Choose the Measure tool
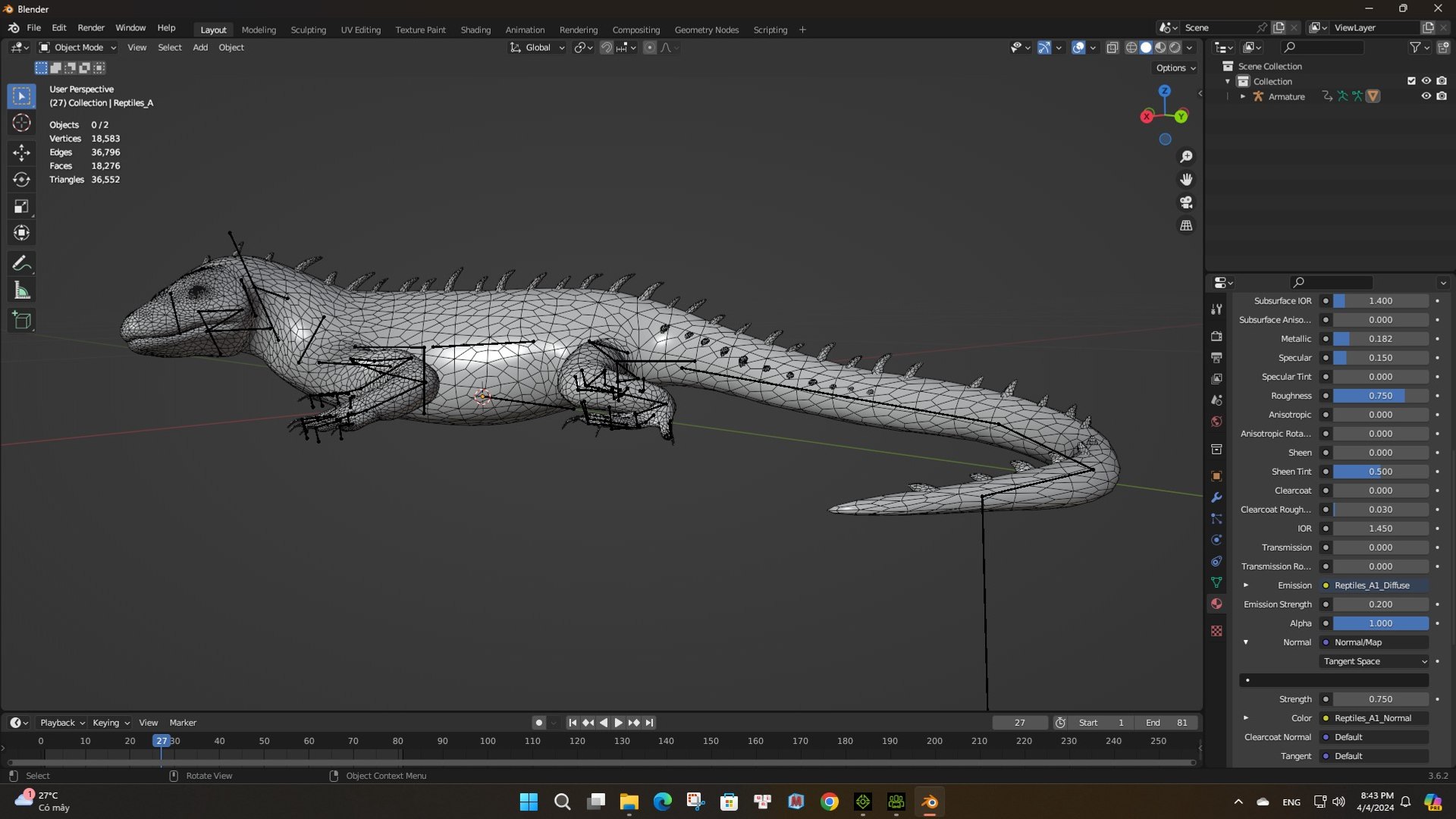This screenshot has width=1456, height=819. point(21,290)
